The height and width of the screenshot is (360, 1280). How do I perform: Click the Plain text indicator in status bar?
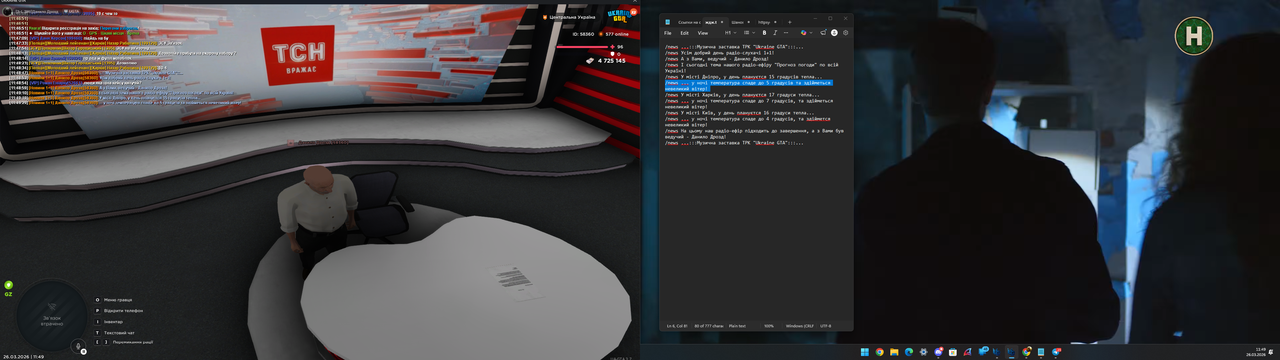pos(736,326)
